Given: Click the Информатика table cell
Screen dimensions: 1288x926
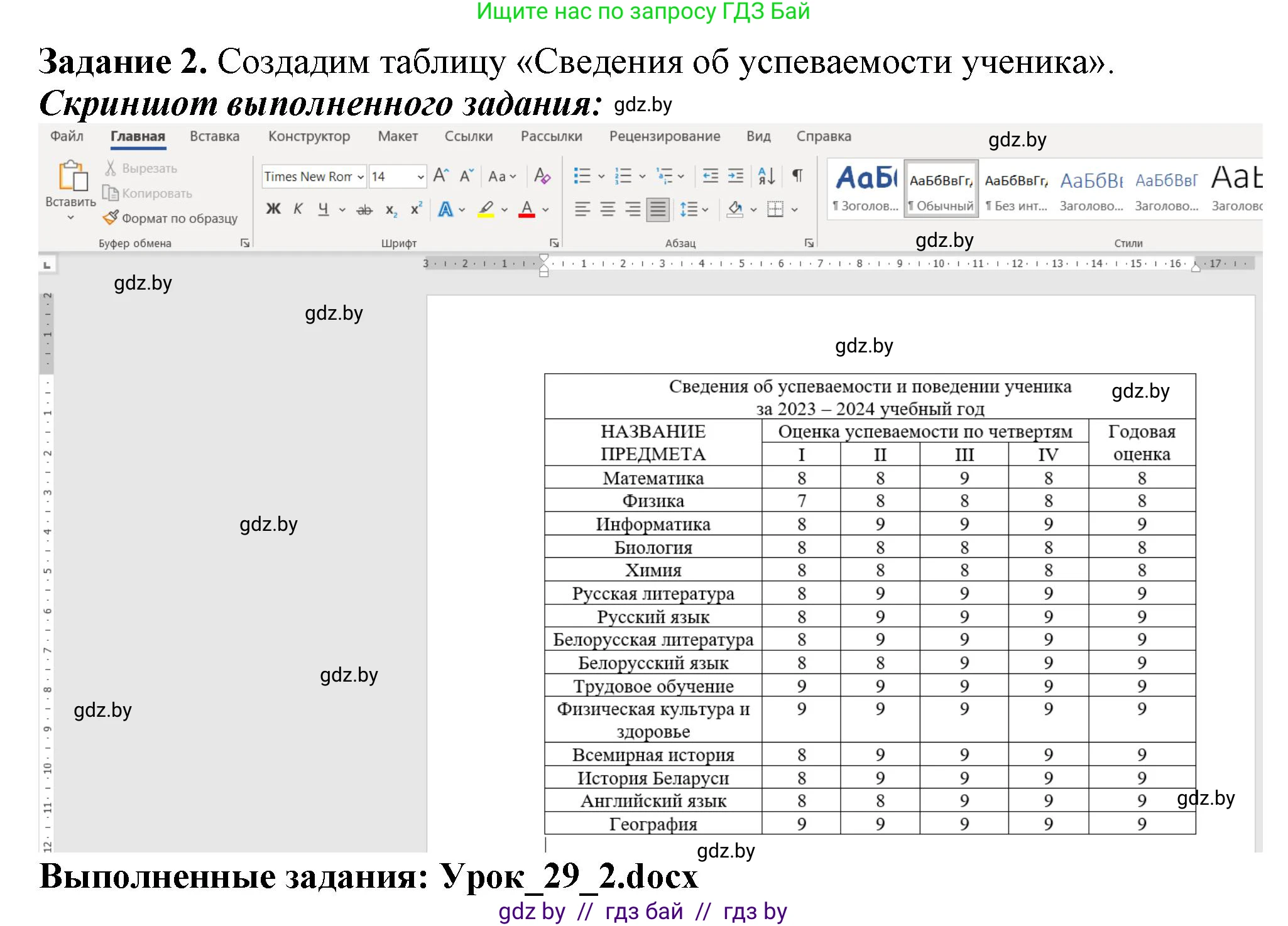Looking at the screenshot, I should (x=653, y=524).
